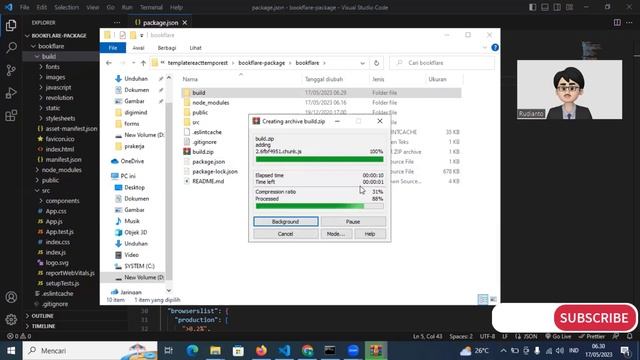Open the File Explorer help icon
This screenshot has width=640, height=360.
pos(495,48)
